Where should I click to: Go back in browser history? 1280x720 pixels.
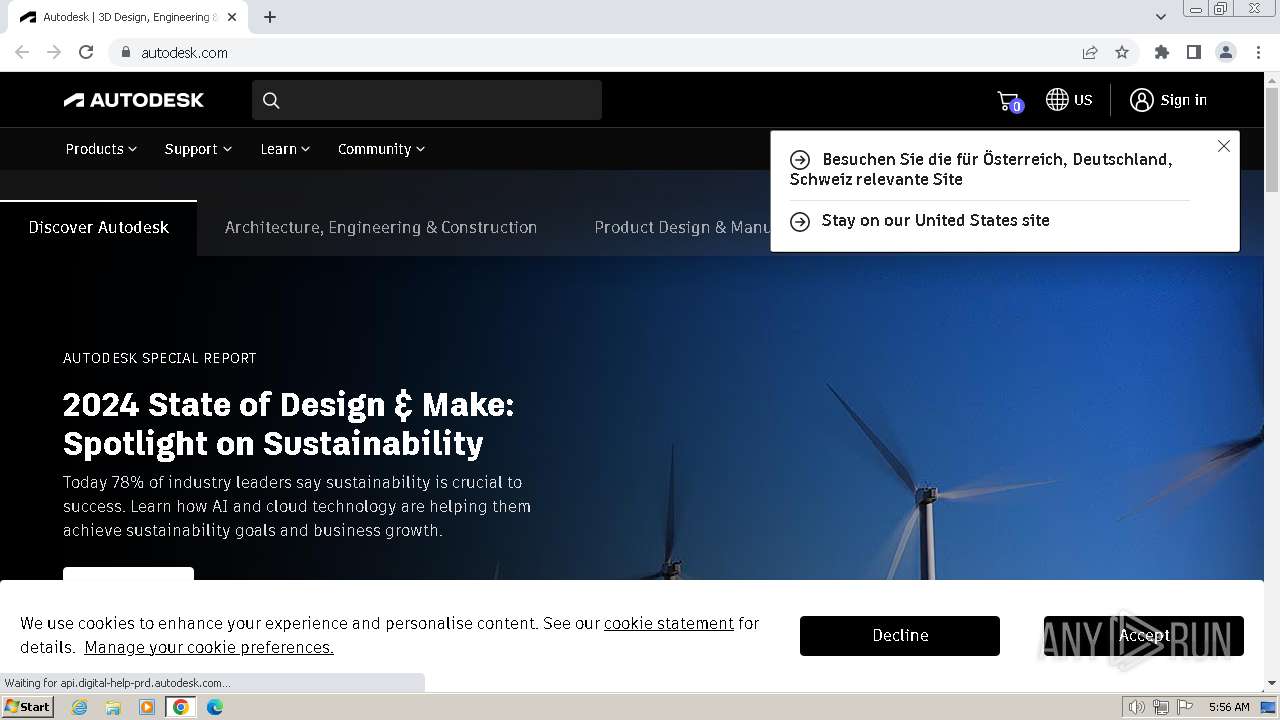click(22, 52)
